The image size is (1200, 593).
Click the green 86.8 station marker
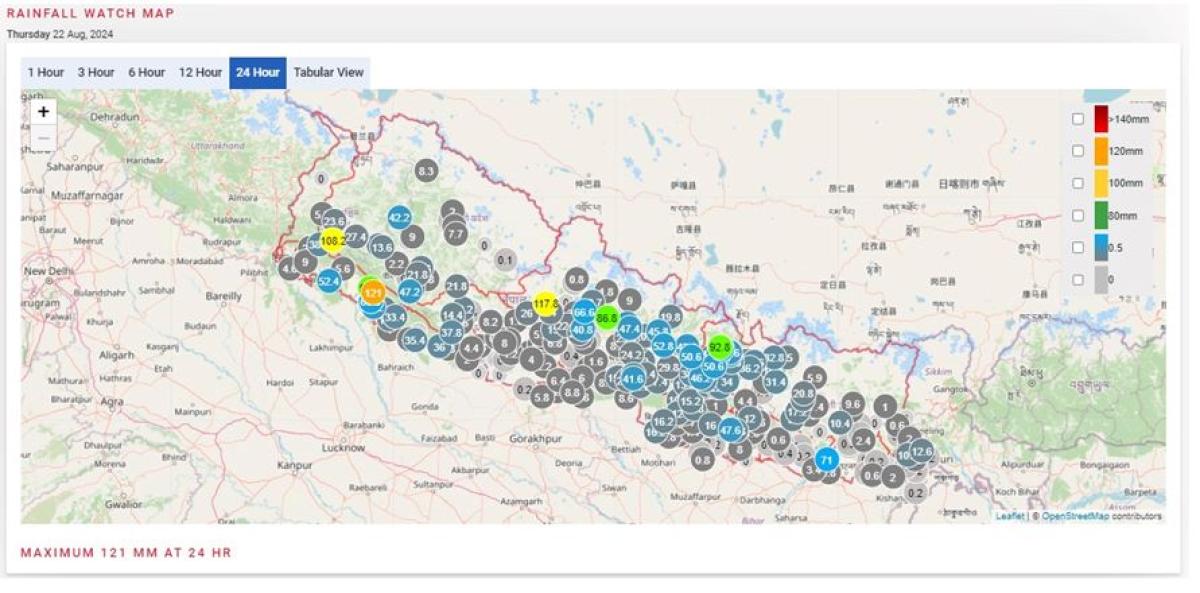click(607, 318)
